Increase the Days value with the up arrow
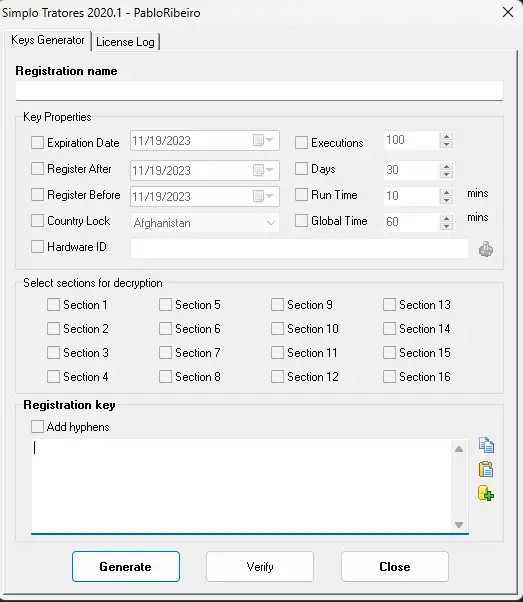 (x=446, y=166)
